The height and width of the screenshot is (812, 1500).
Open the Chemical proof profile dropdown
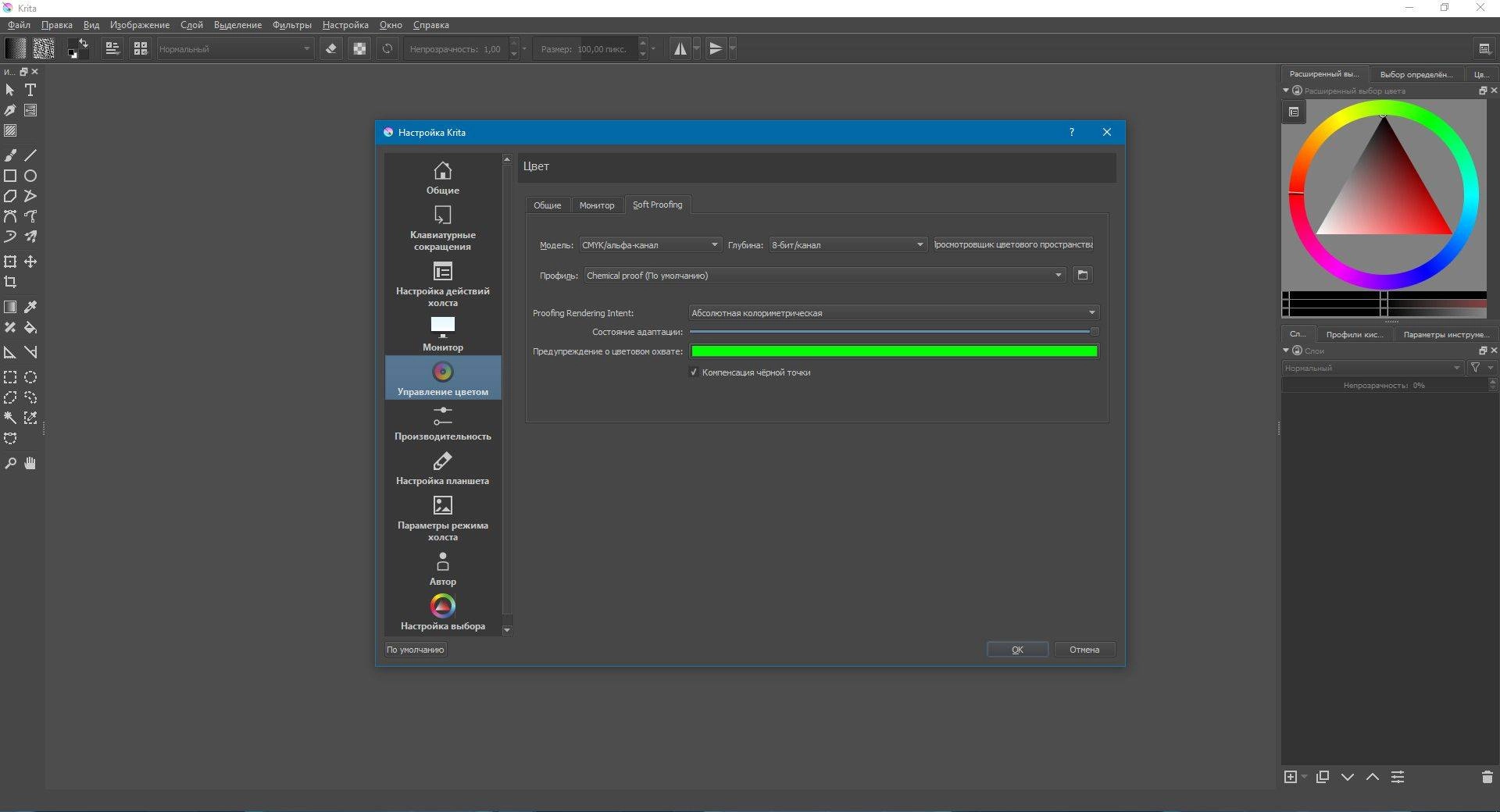[824, 276]
